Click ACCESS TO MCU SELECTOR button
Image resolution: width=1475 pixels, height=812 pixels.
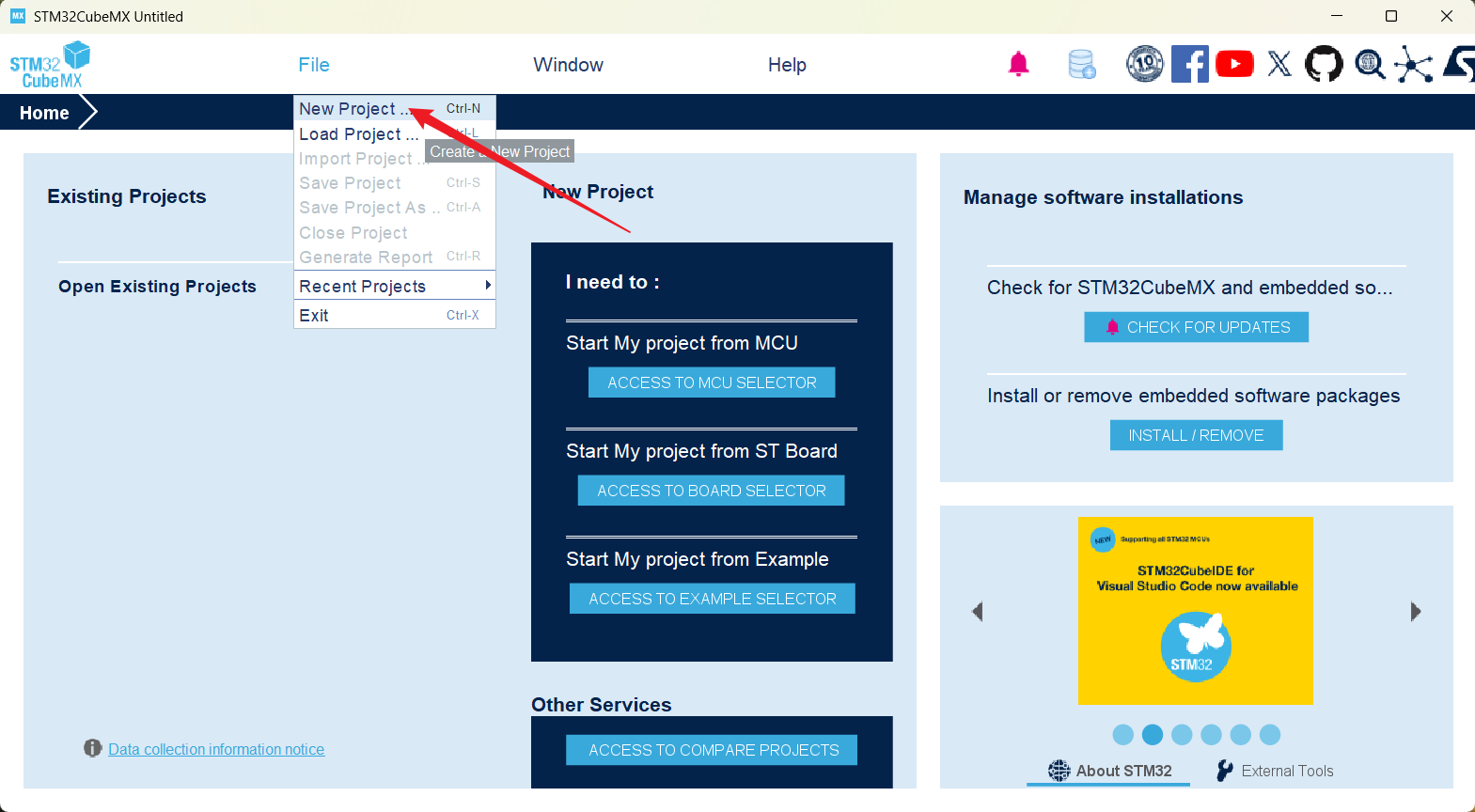712,383
